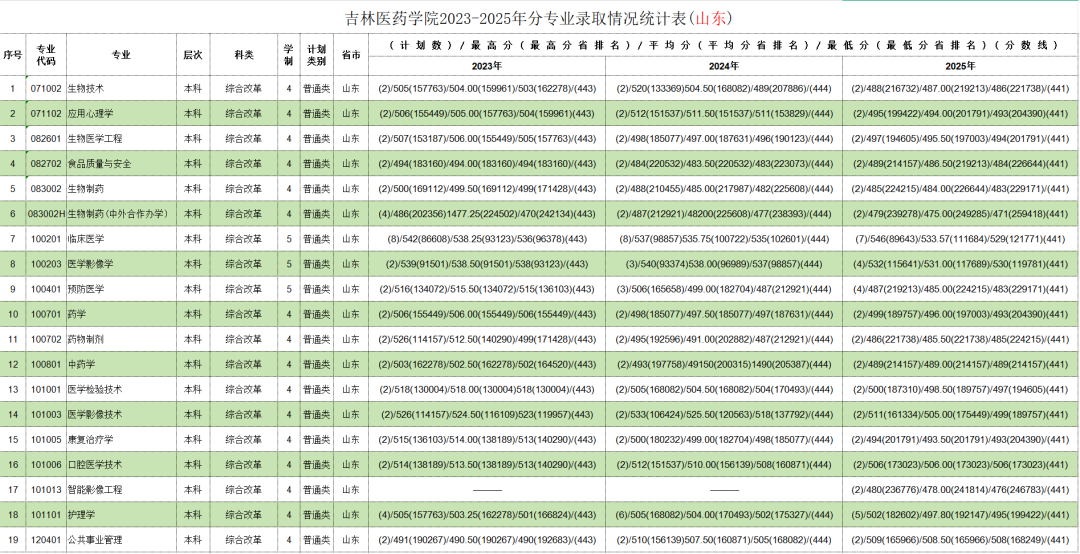1080x554 pixels.
Task: Click major code 101001
Action: (x=46, y=389)
